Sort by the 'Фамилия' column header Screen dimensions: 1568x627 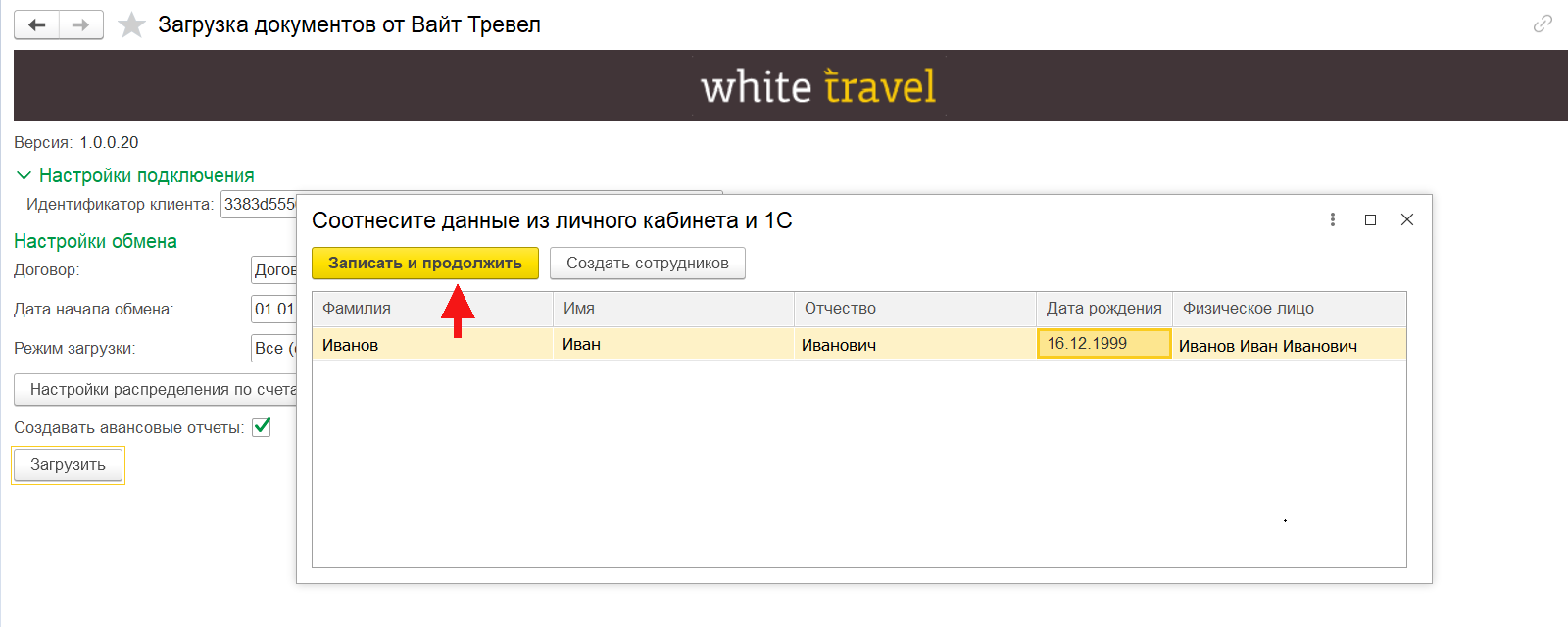click(432, 309)
